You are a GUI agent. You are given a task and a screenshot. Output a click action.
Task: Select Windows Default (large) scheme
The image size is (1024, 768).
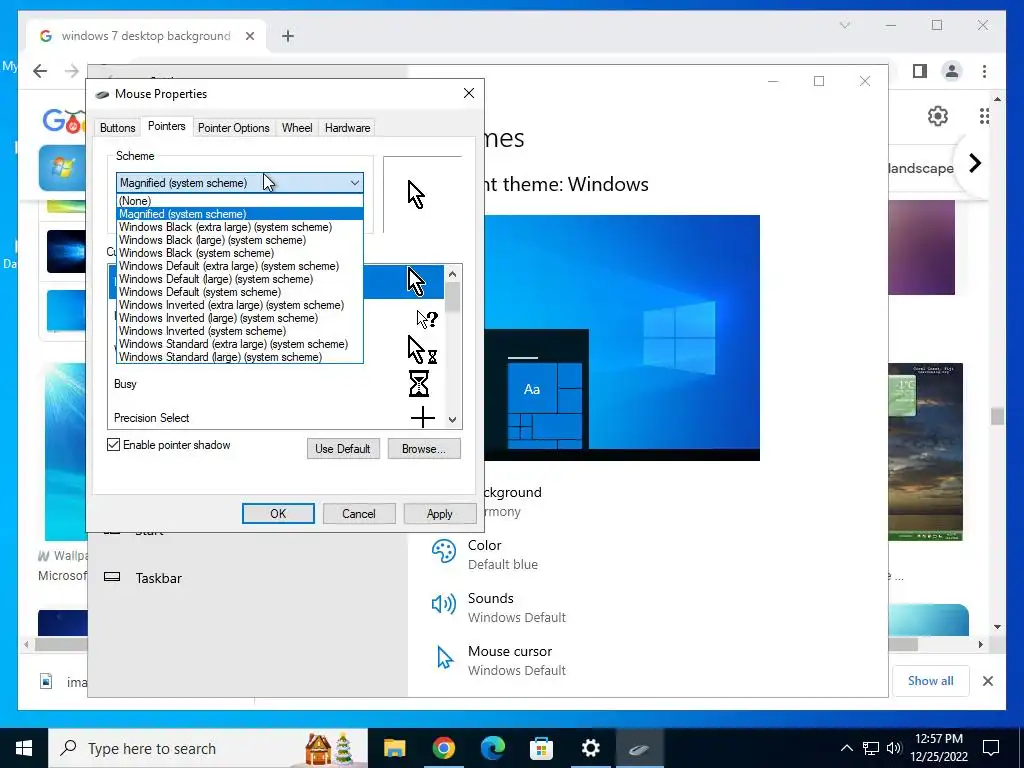[x=240, y=280]
